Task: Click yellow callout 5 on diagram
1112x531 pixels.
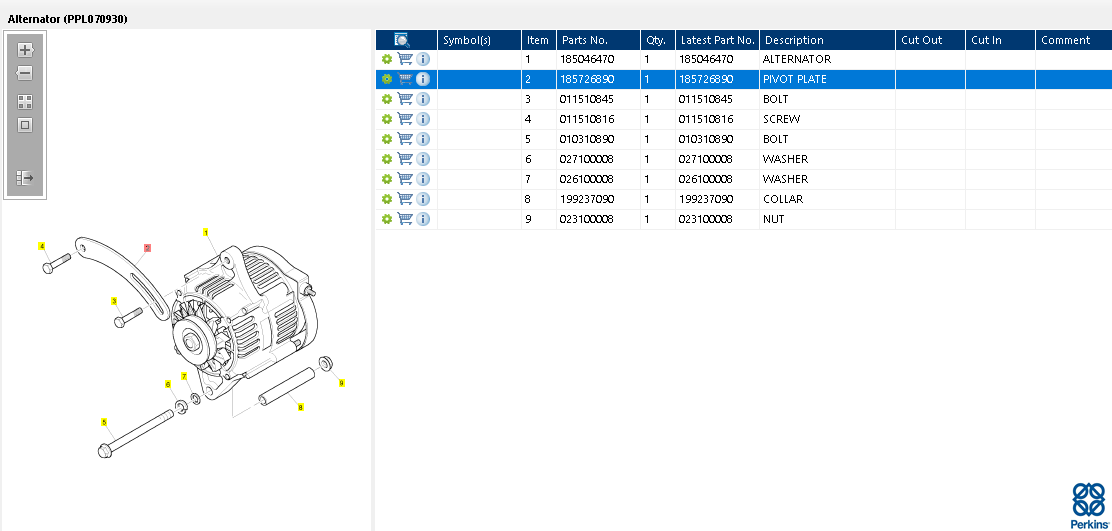Action: [x=104, y=422]
